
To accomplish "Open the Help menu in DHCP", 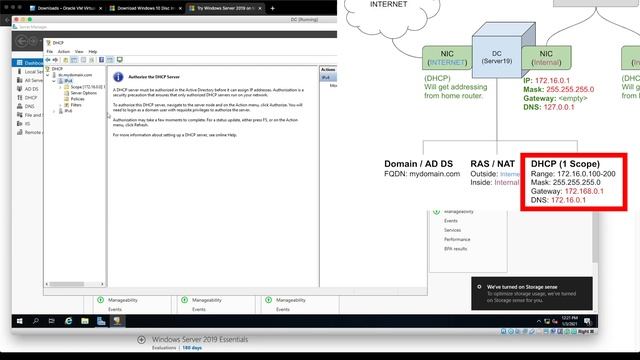I will (93, 52).
